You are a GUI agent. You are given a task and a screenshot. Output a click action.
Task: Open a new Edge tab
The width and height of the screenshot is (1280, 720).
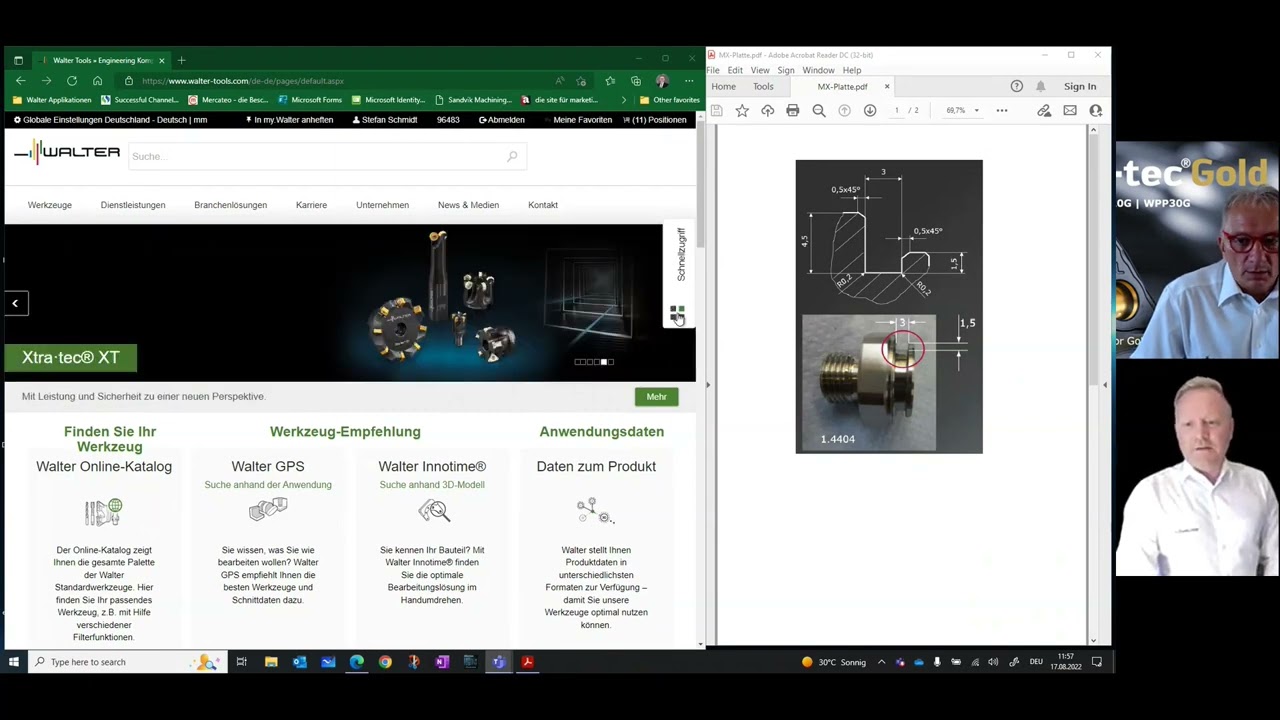[x=181, y=60]
